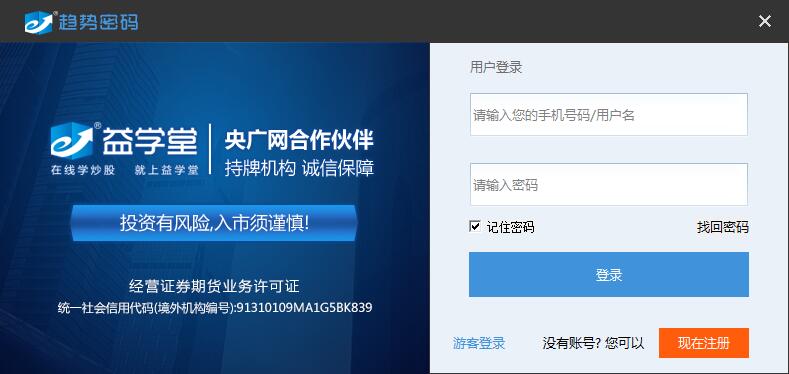Click the 趋势密码 logo icon in title bar
The width and height of the screenshot is (789, 374).
click(39, 22)
